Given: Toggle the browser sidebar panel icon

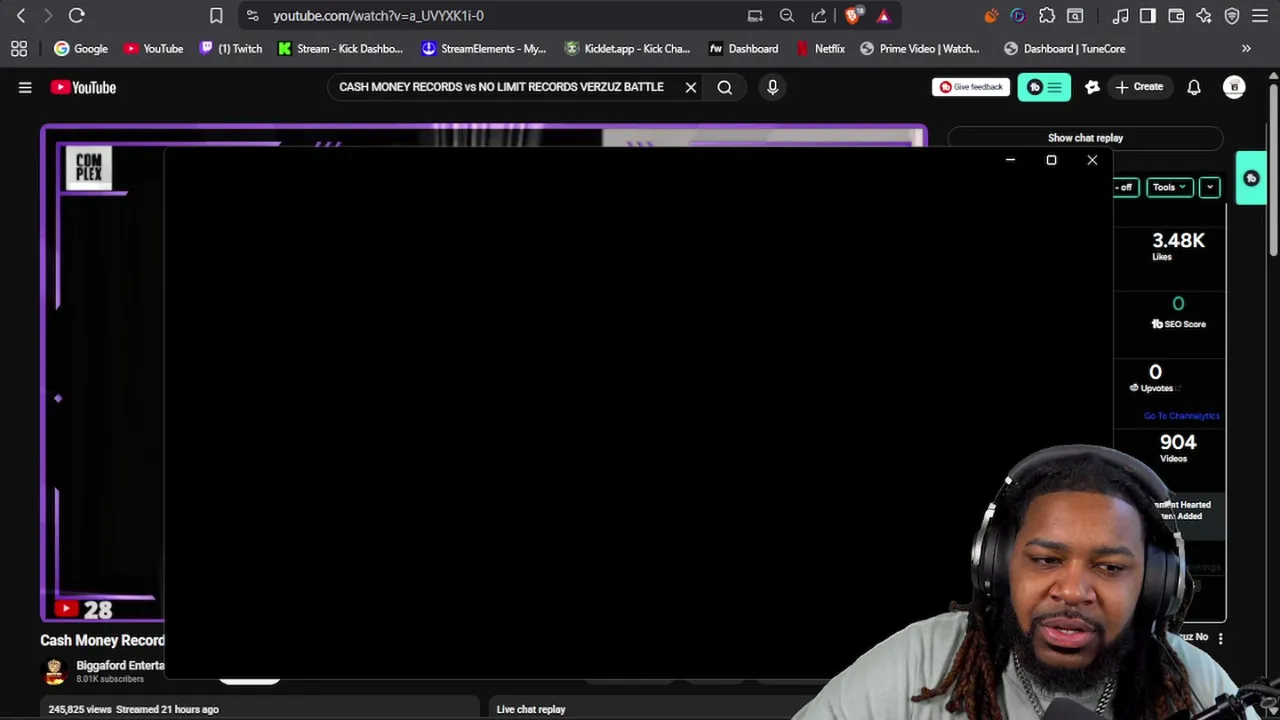Looking at the screenshot, I should (1148, 15).
